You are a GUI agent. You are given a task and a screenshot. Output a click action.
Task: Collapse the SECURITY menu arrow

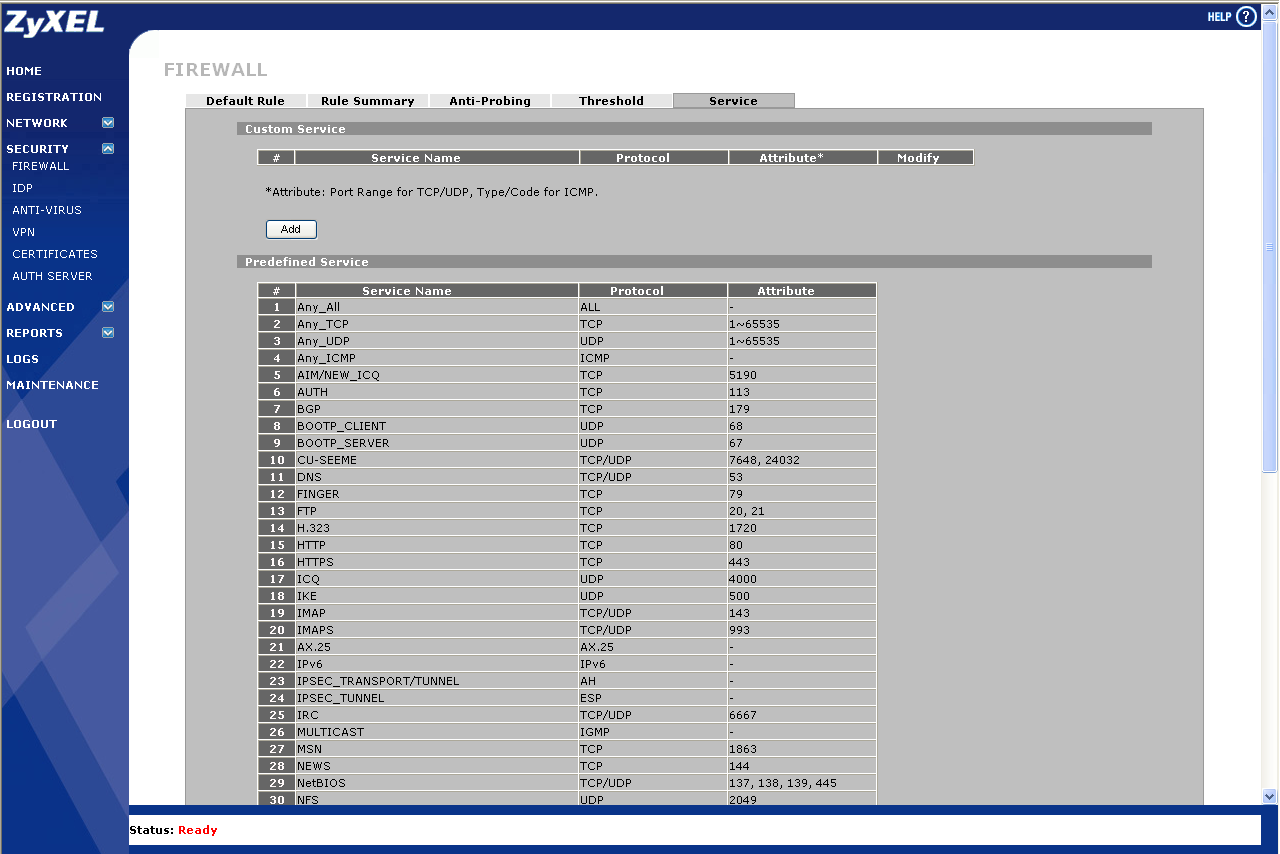[x=108, y=149]
